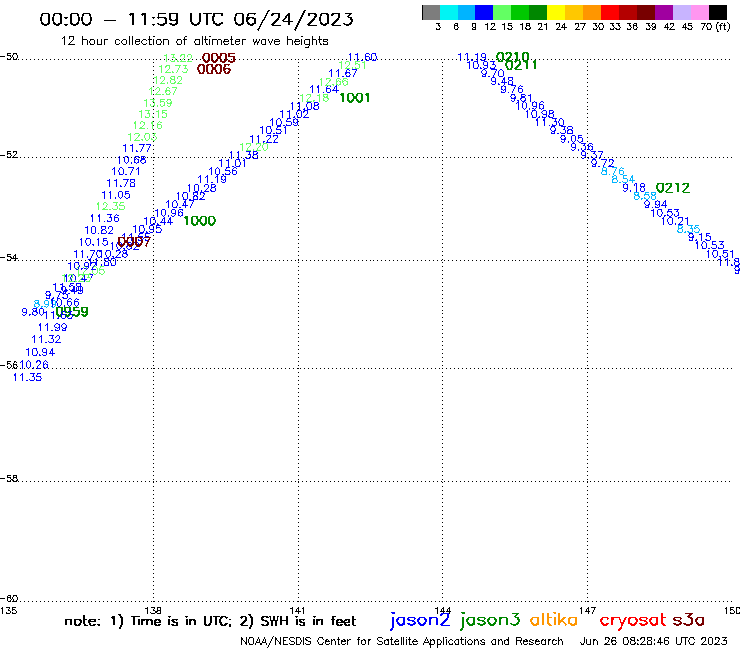Click the note 'Time is in UTC; SWH is in feet'

pos(210,621)
